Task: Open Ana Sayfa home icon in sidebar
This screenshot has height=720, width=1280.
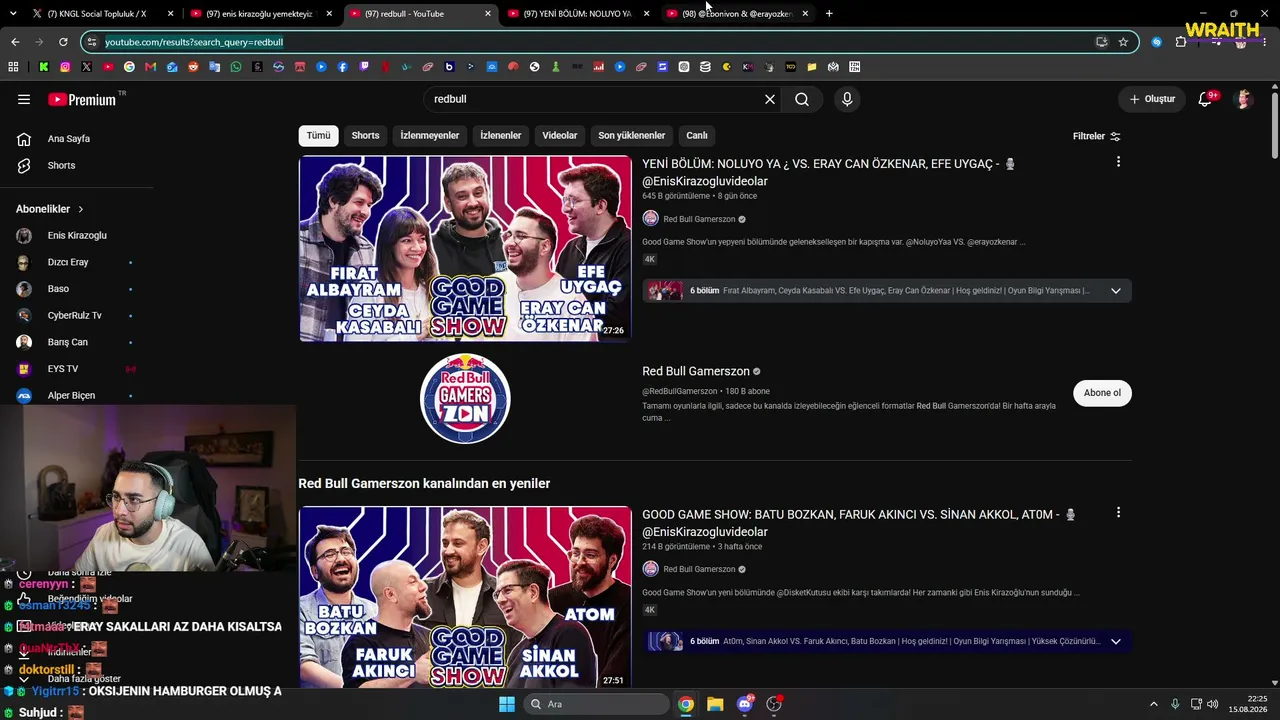Action: 24,139
